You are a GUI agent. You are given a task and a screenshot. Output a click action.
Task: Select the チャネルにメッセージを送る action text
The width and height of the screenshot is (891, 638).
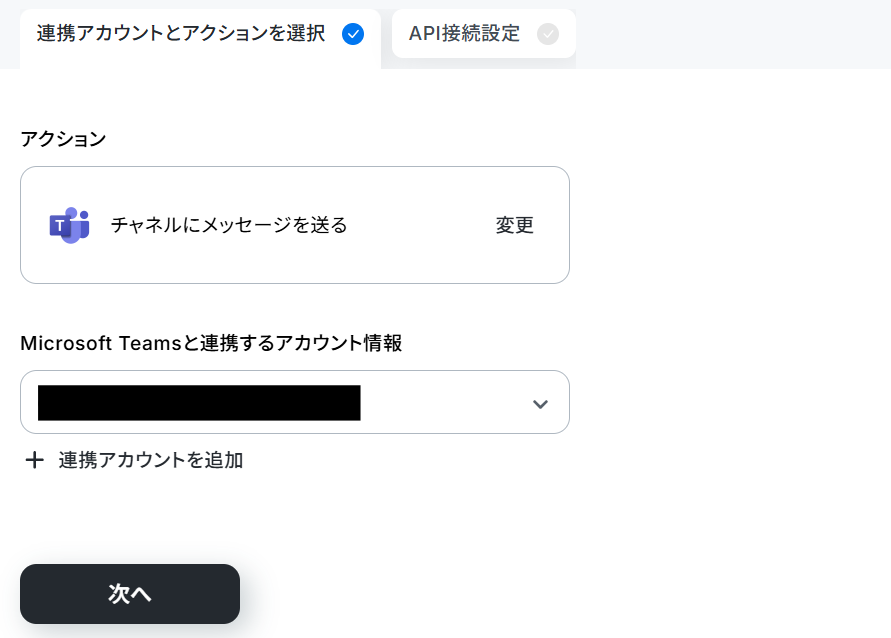(x=229, y=225)
